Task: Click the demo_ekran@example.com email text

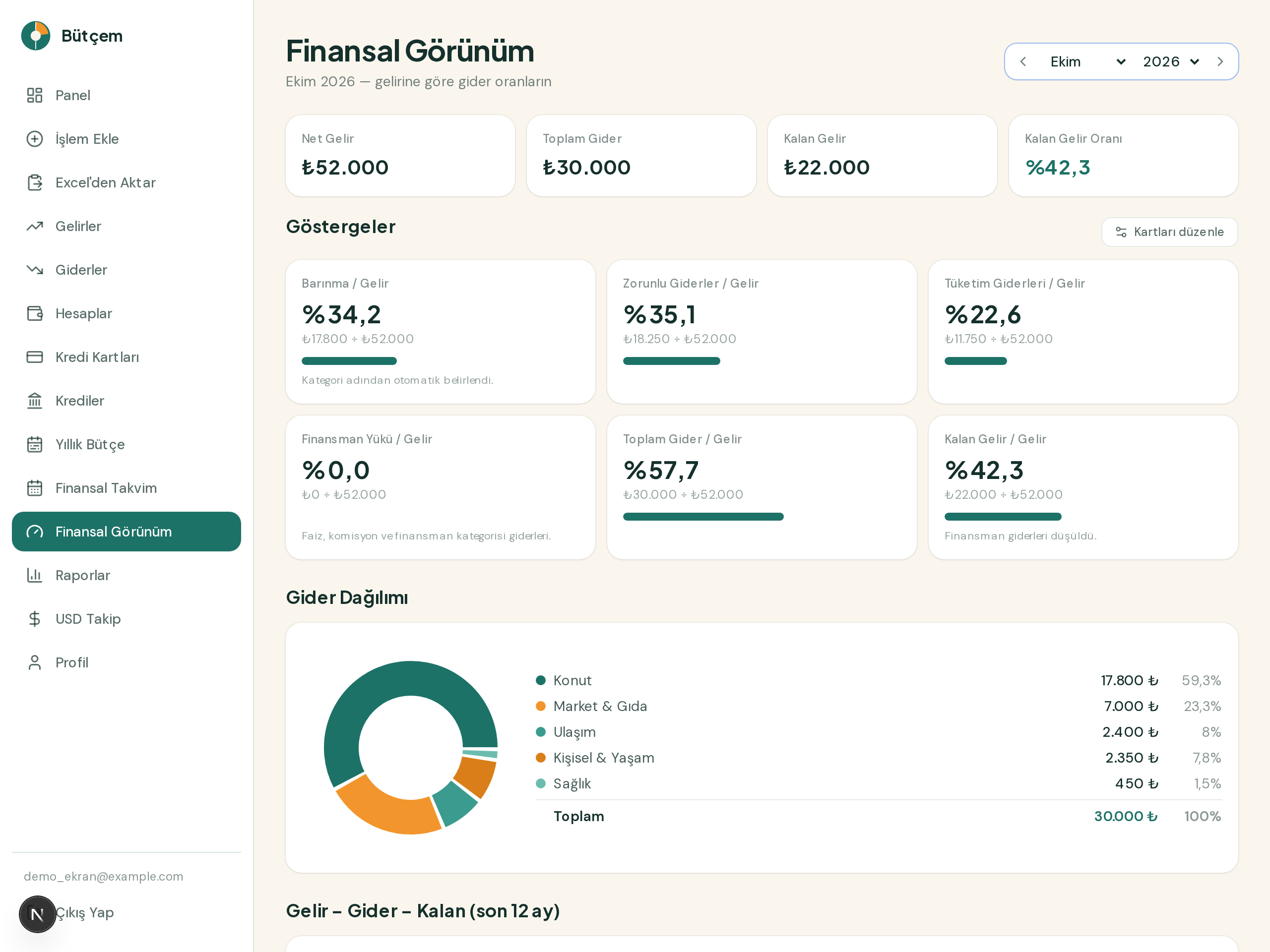Action: click(x=103, y=876)
